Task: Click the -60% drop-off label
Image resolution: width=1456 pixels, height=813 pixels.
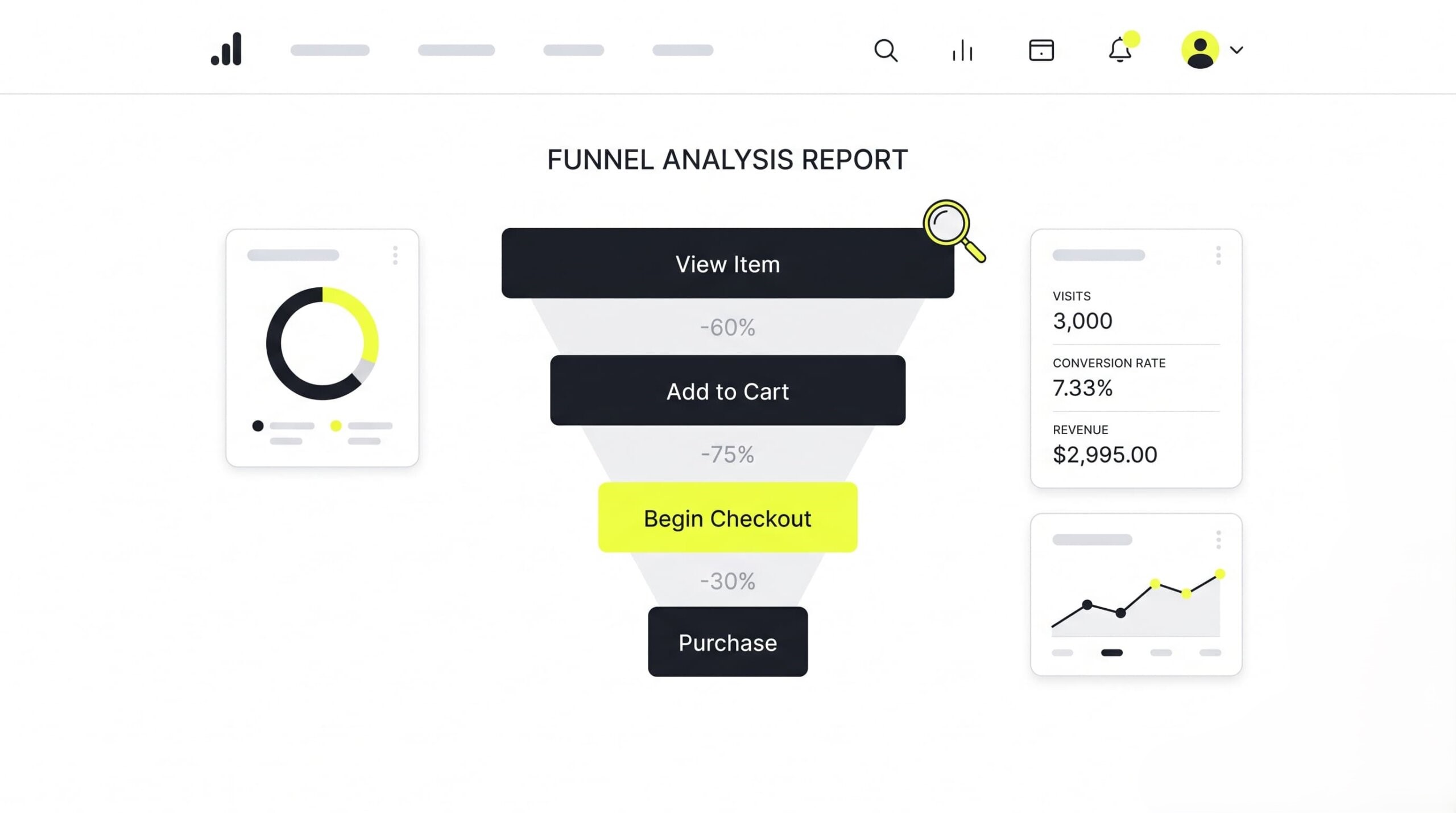Action: (727, 327)
